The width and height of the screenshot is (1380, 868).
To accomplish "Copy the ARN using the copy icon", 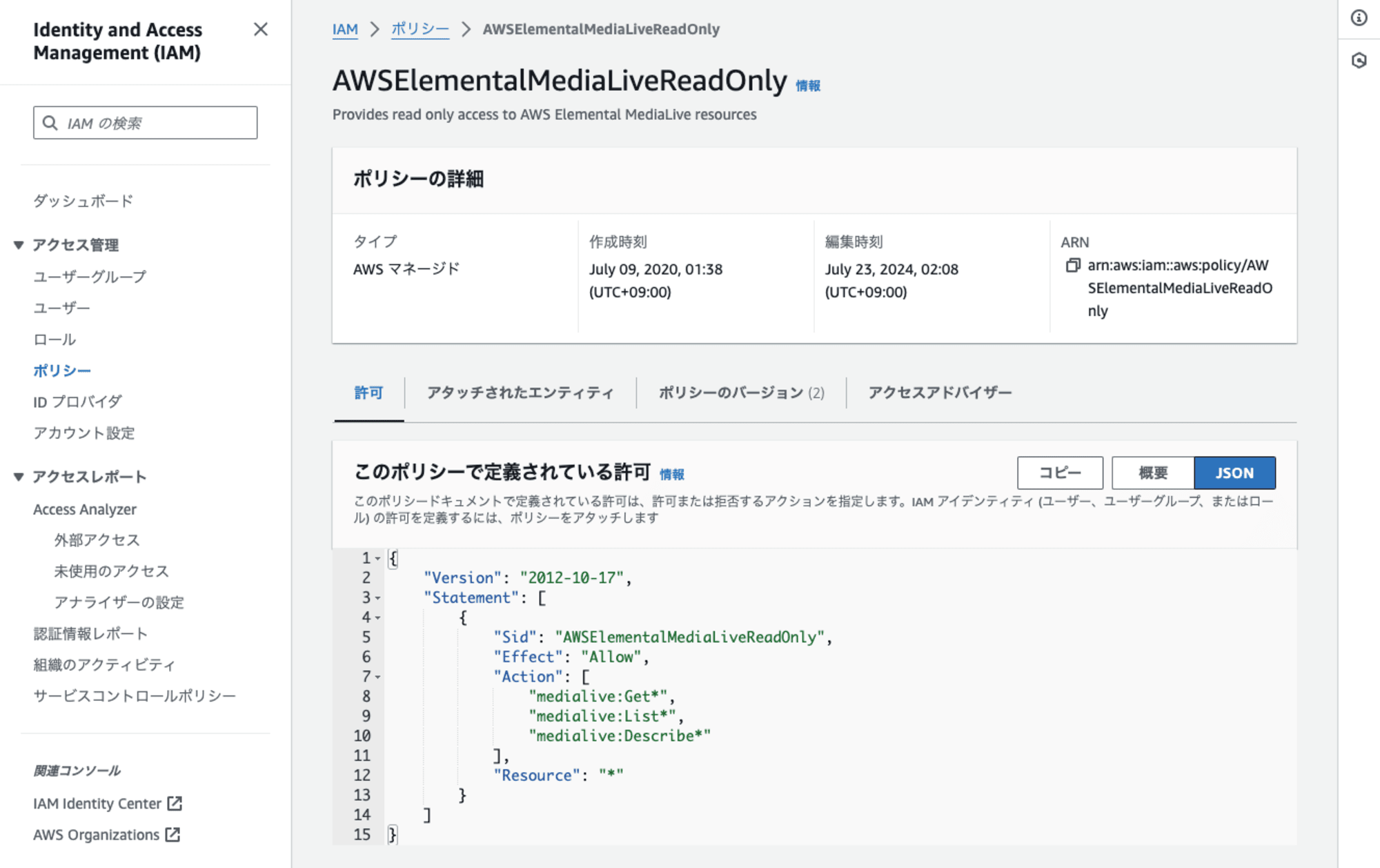I will click(1072, 265).
